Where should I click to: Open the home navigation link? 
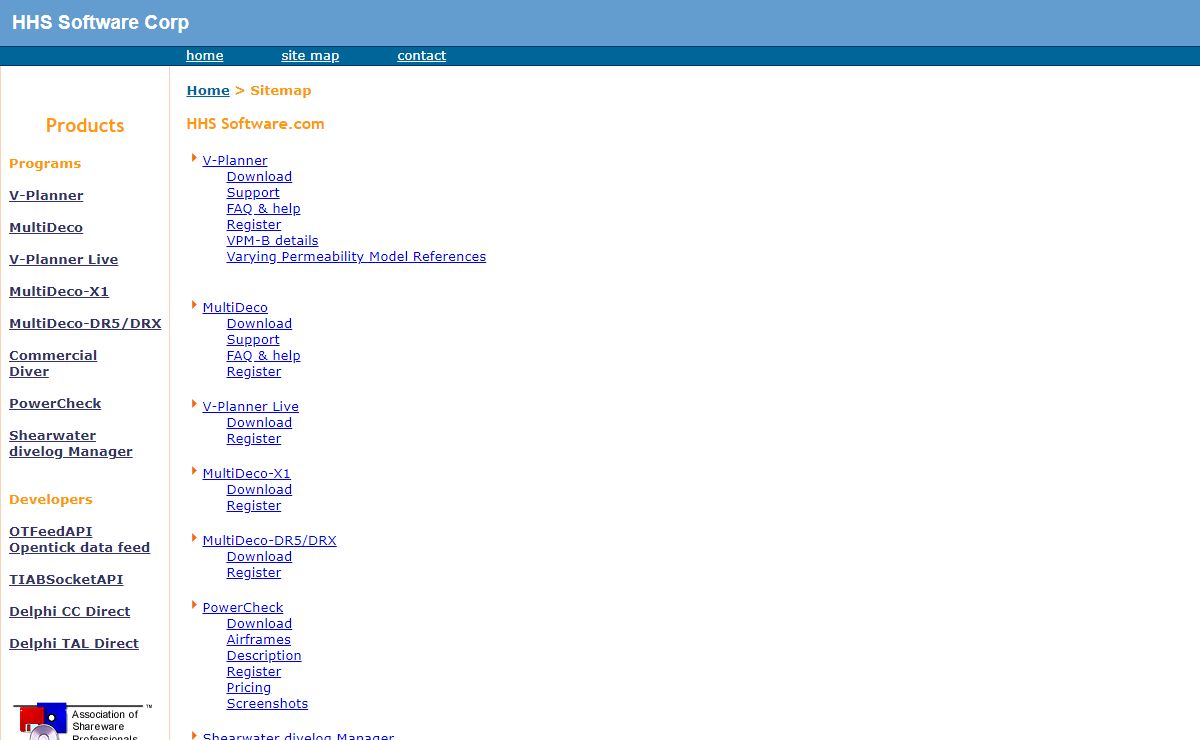point(204,56)
